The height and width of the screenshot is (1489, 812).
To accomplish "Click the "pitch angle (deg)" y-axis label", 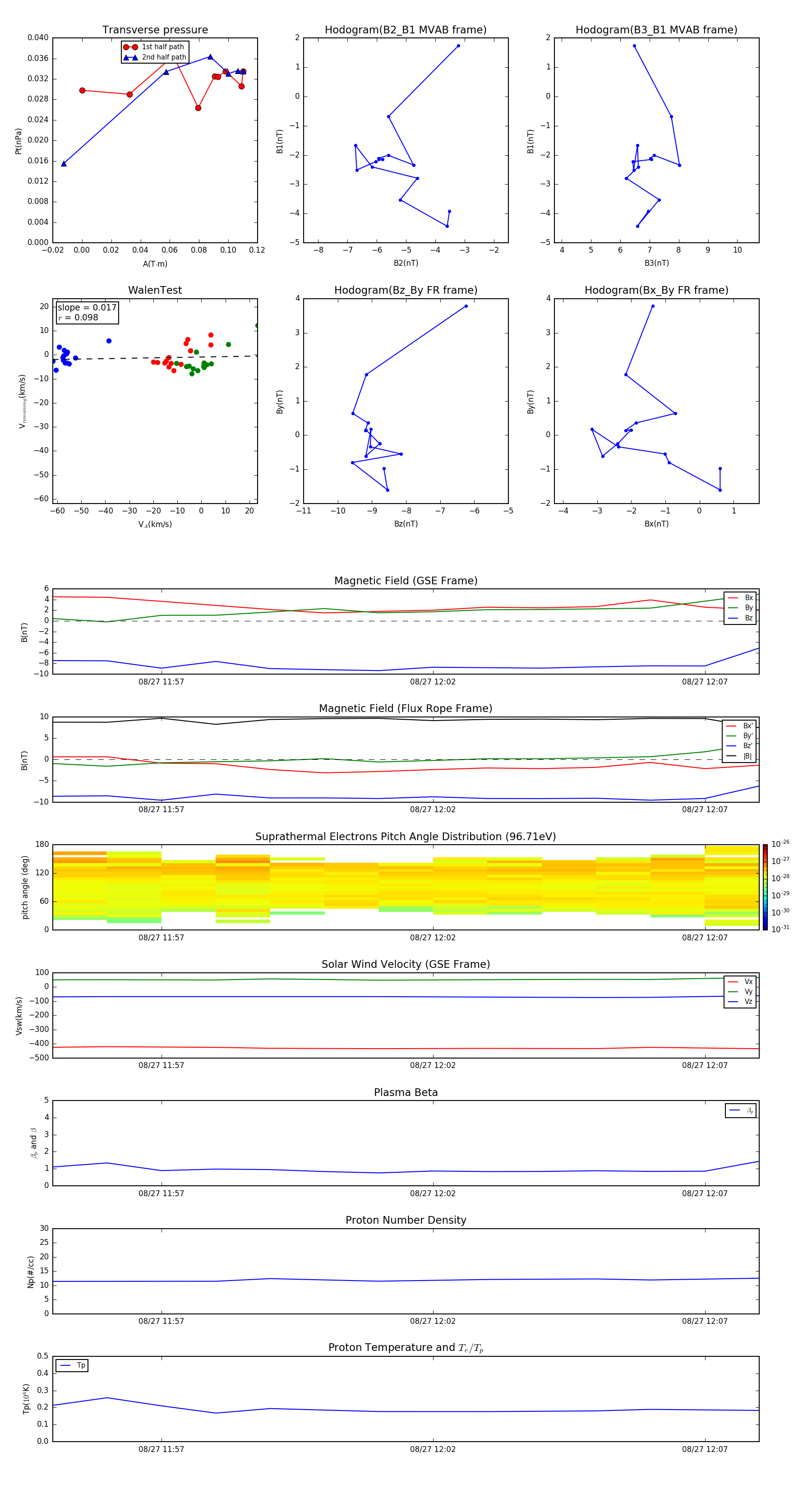I will click(x=25, y=887).
